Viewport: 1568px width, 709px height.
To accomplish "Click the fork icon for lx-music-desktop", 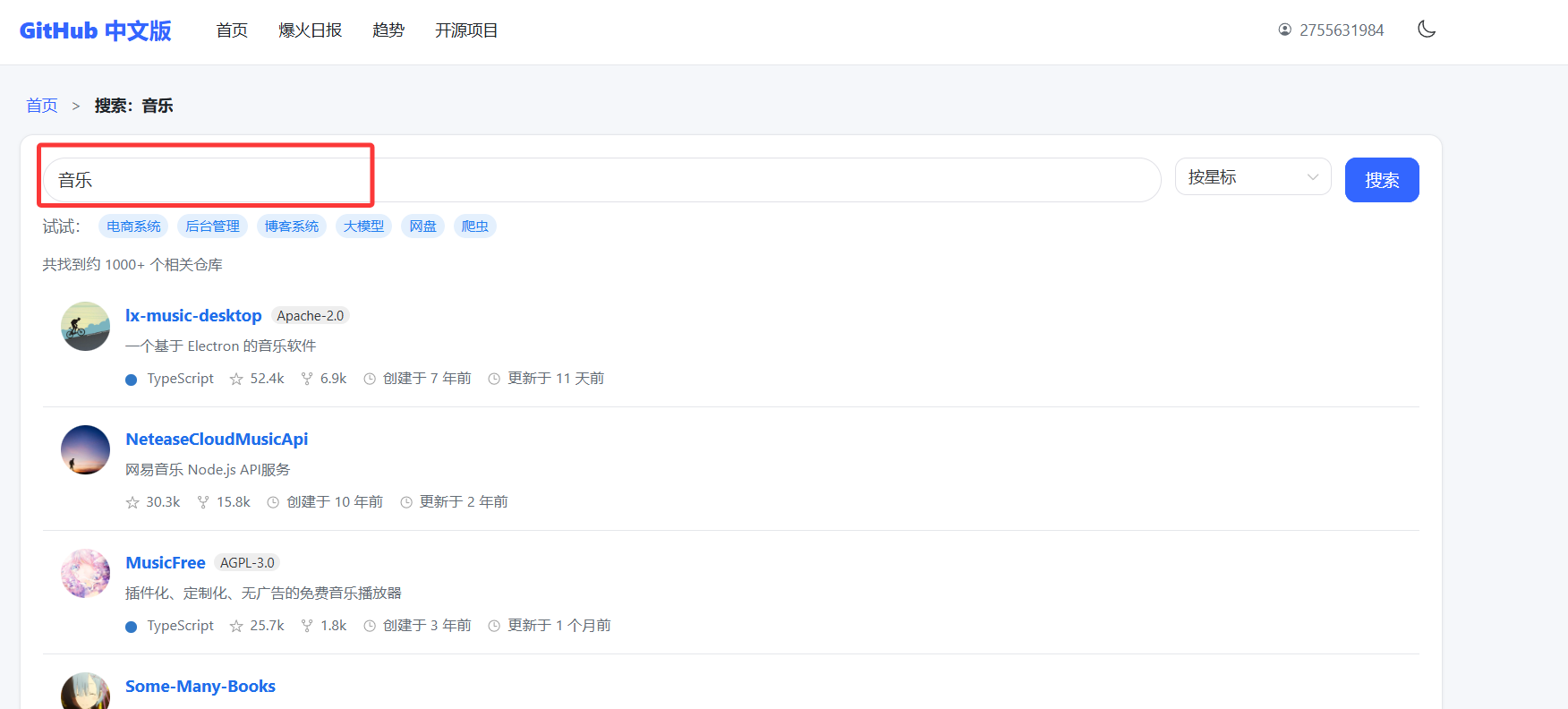I will point(307,379).
